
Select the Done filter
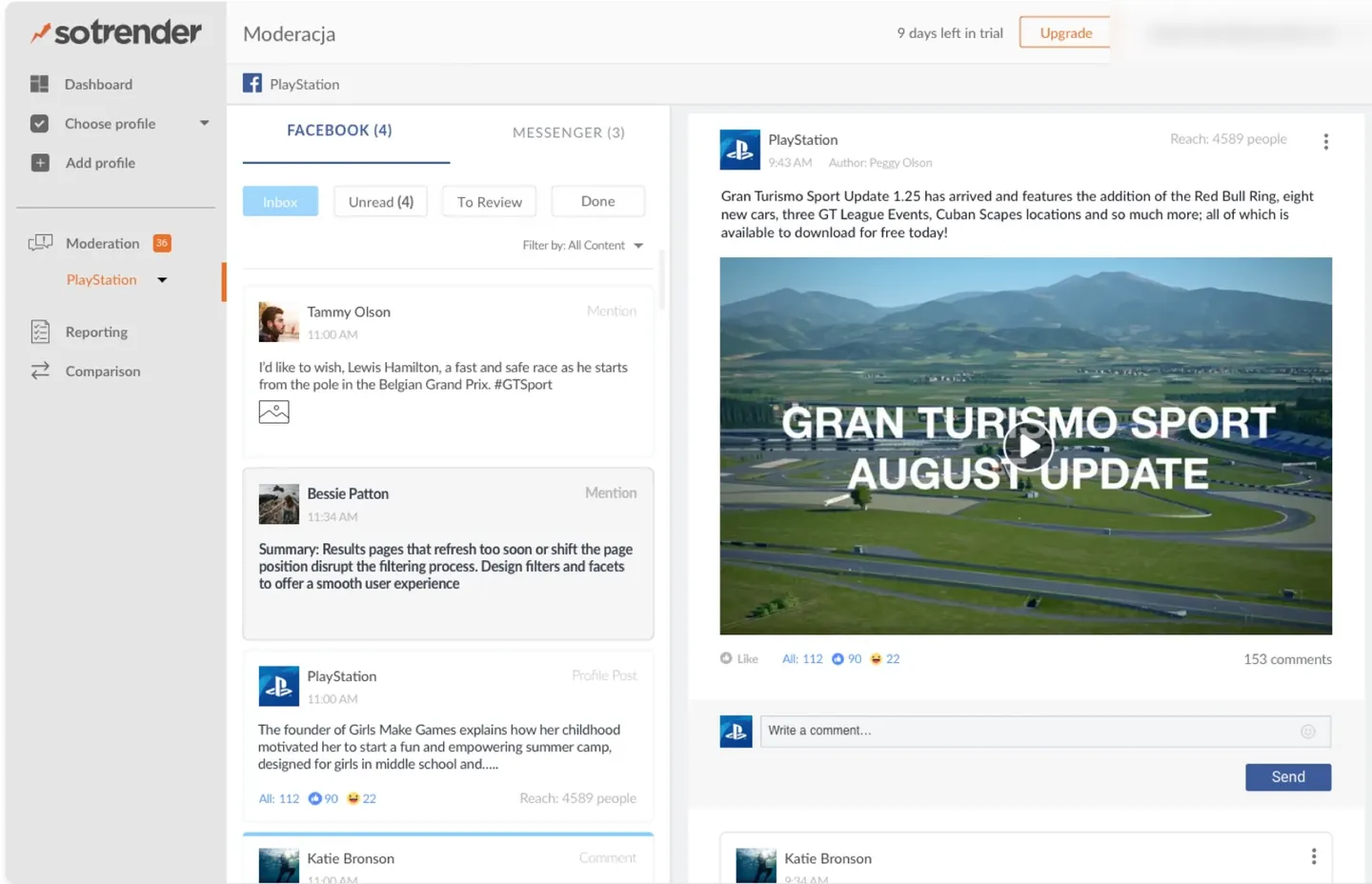point(598,201)
